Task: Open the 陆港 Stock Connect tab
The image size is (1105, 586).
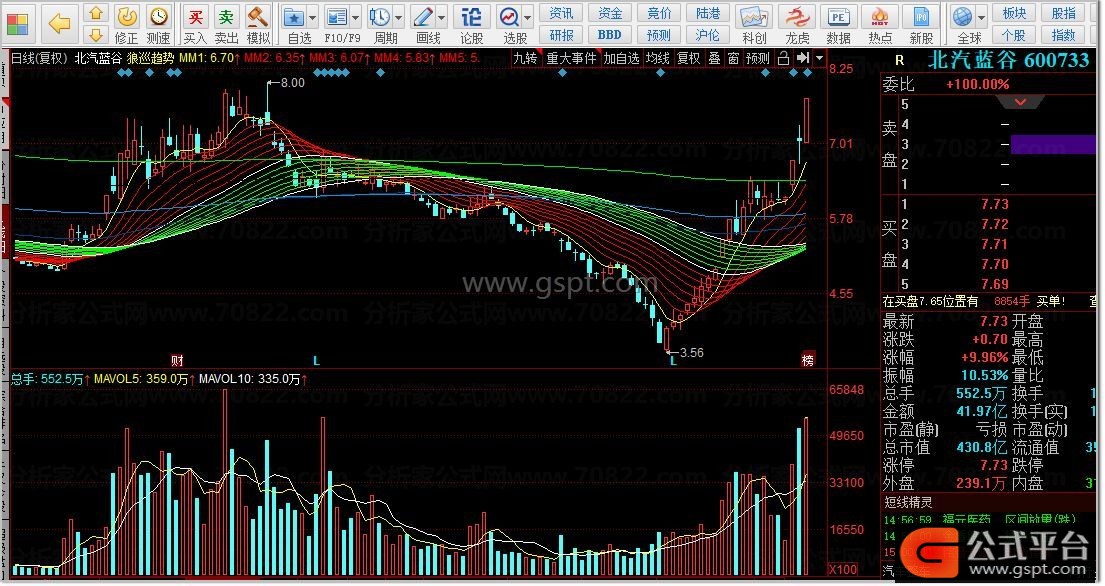Action: (x=708, y=13)
